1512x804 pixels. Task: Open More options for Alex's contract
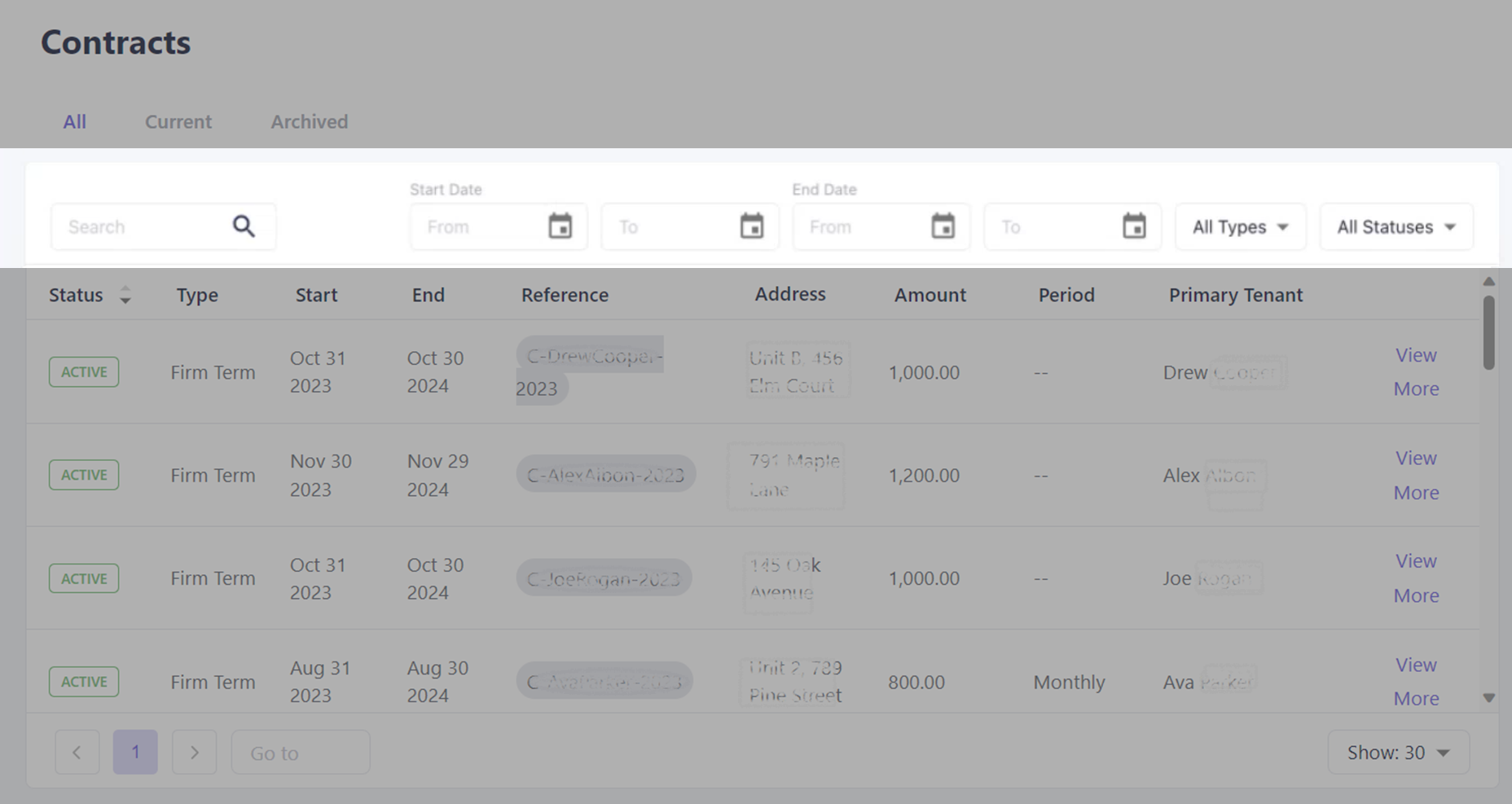click(x=1416, y=493)
